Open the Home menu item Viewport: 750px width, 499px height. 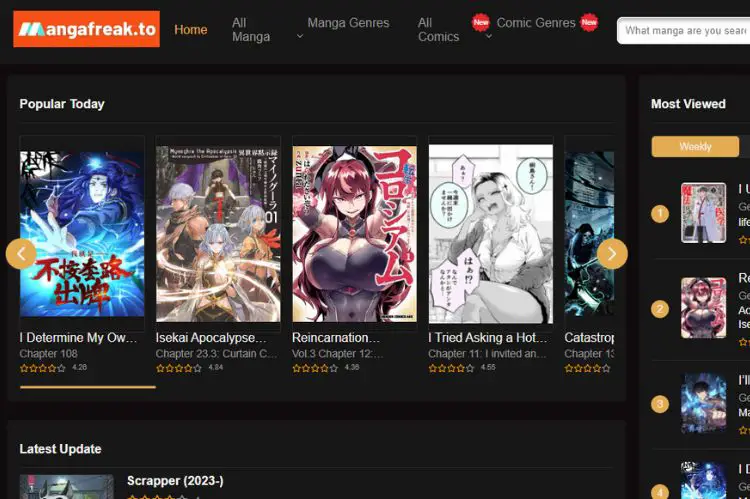[x=191, y=30]
